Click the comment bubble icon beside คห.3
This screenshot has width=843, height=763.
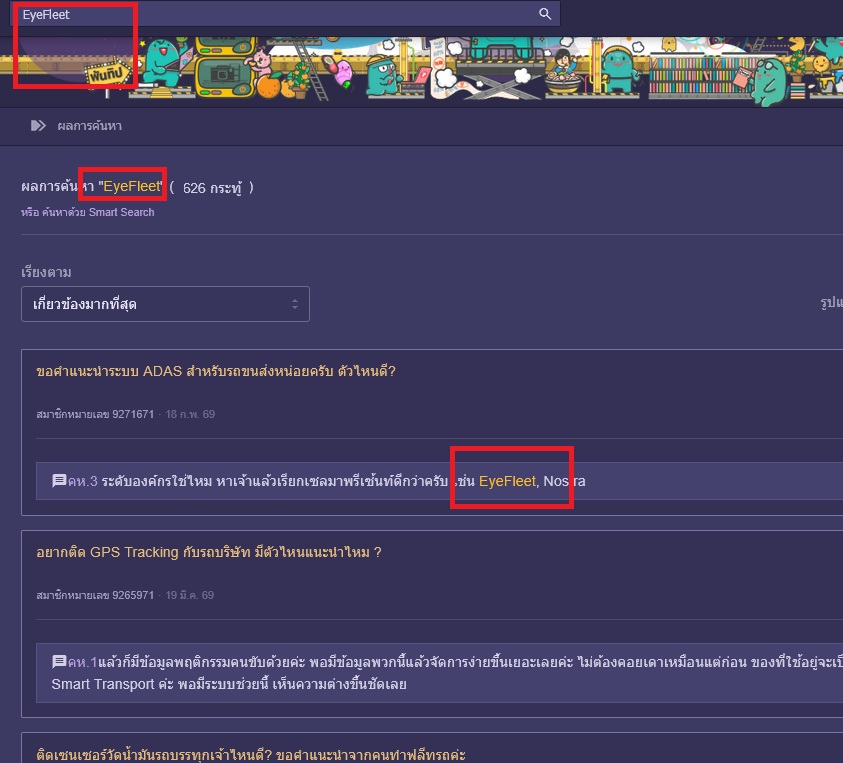[59, 480]
